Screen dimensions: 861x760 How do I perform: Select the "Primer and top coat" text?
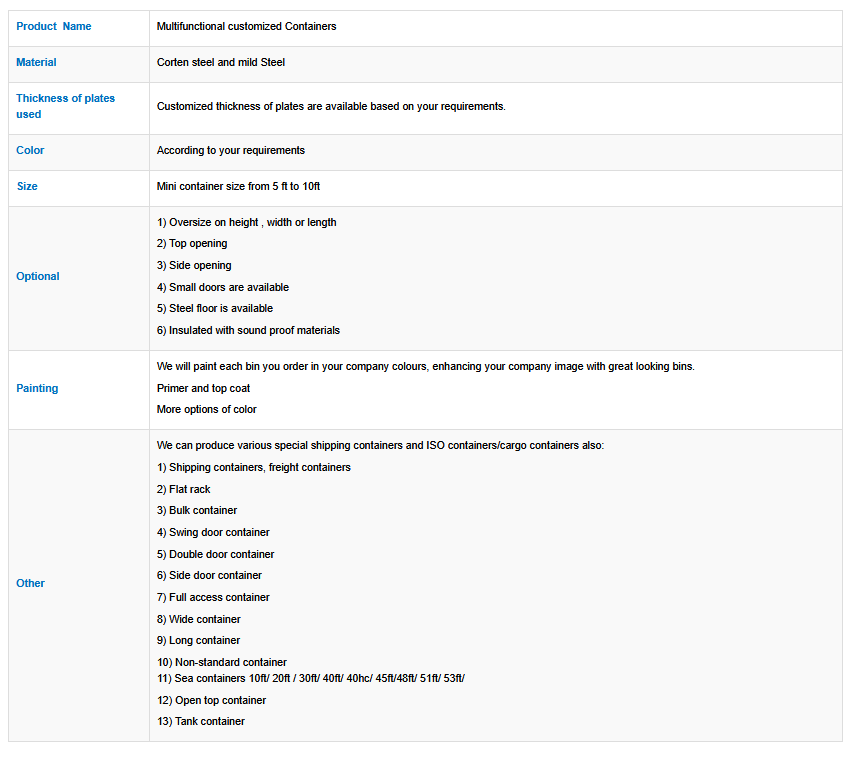203,389
